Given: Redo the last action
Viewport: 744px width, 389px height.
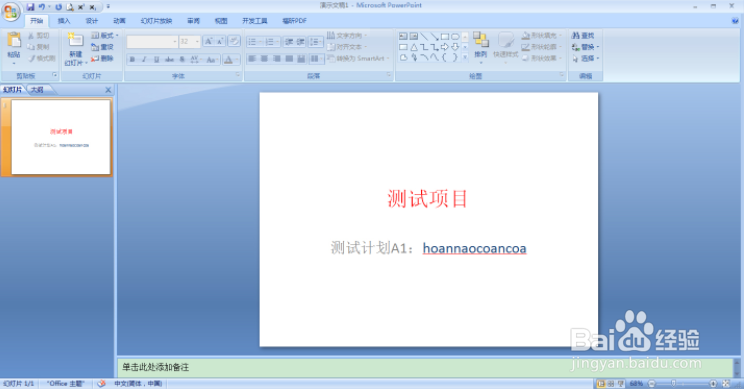Looking at the screenshot, I should click(x=58, y=7).
